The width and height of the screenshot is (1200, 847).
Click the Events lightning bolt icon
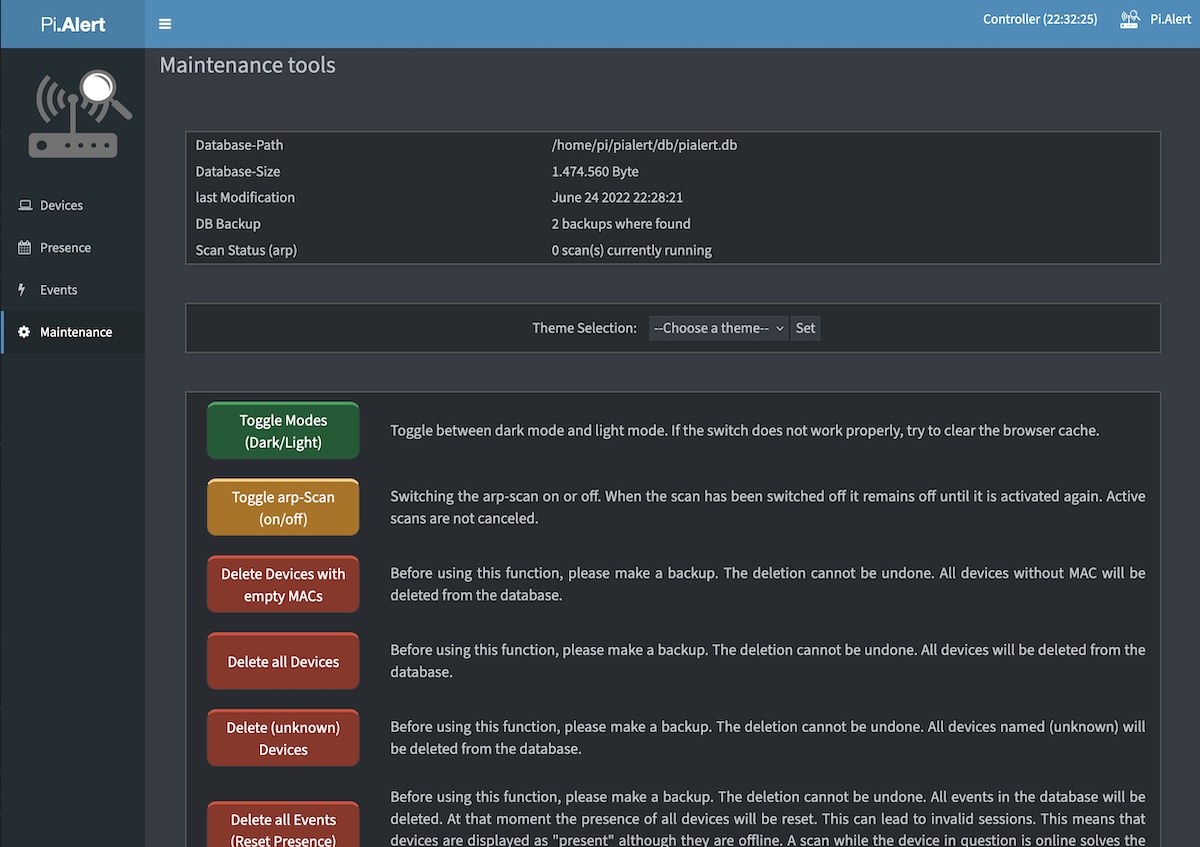[23, 290]
